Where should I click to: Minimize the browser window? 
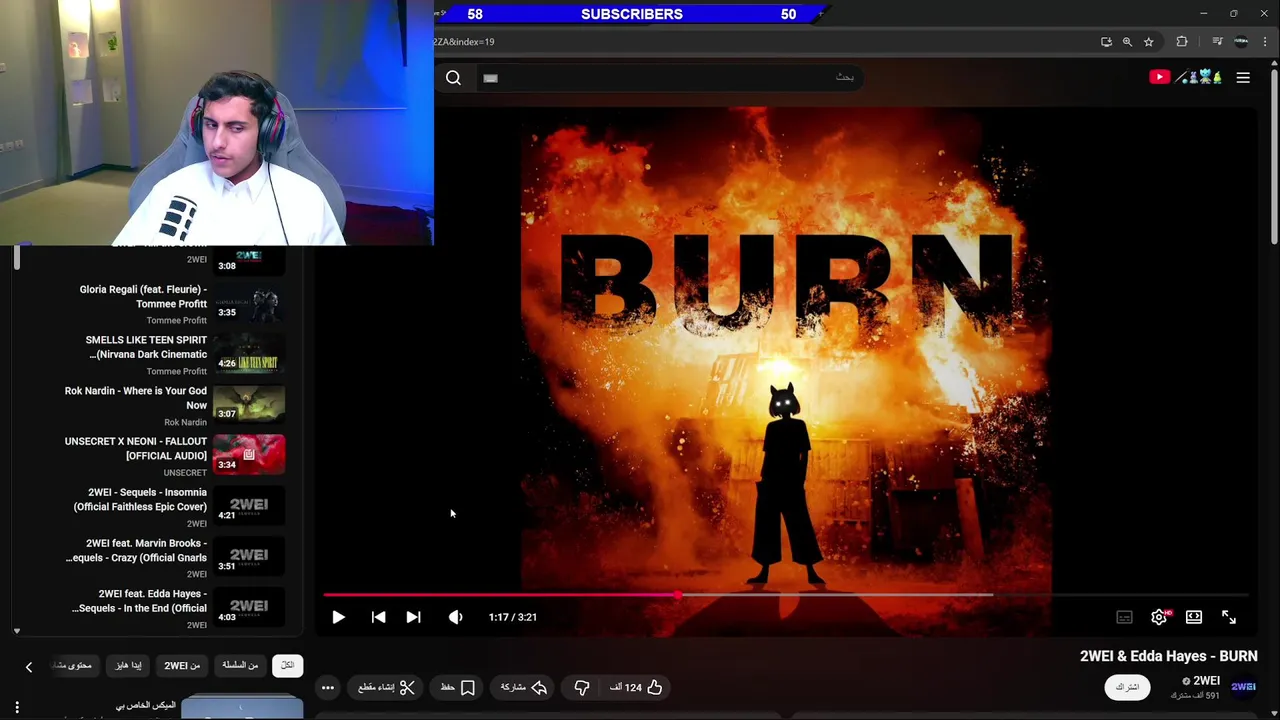(1204, 13)
